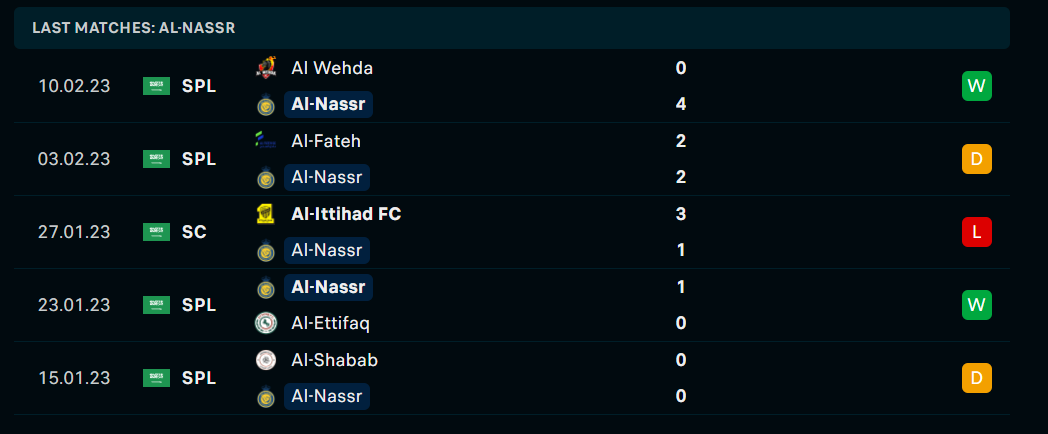Click the Last Matches: Al-Nassr header

coord(134,28)
